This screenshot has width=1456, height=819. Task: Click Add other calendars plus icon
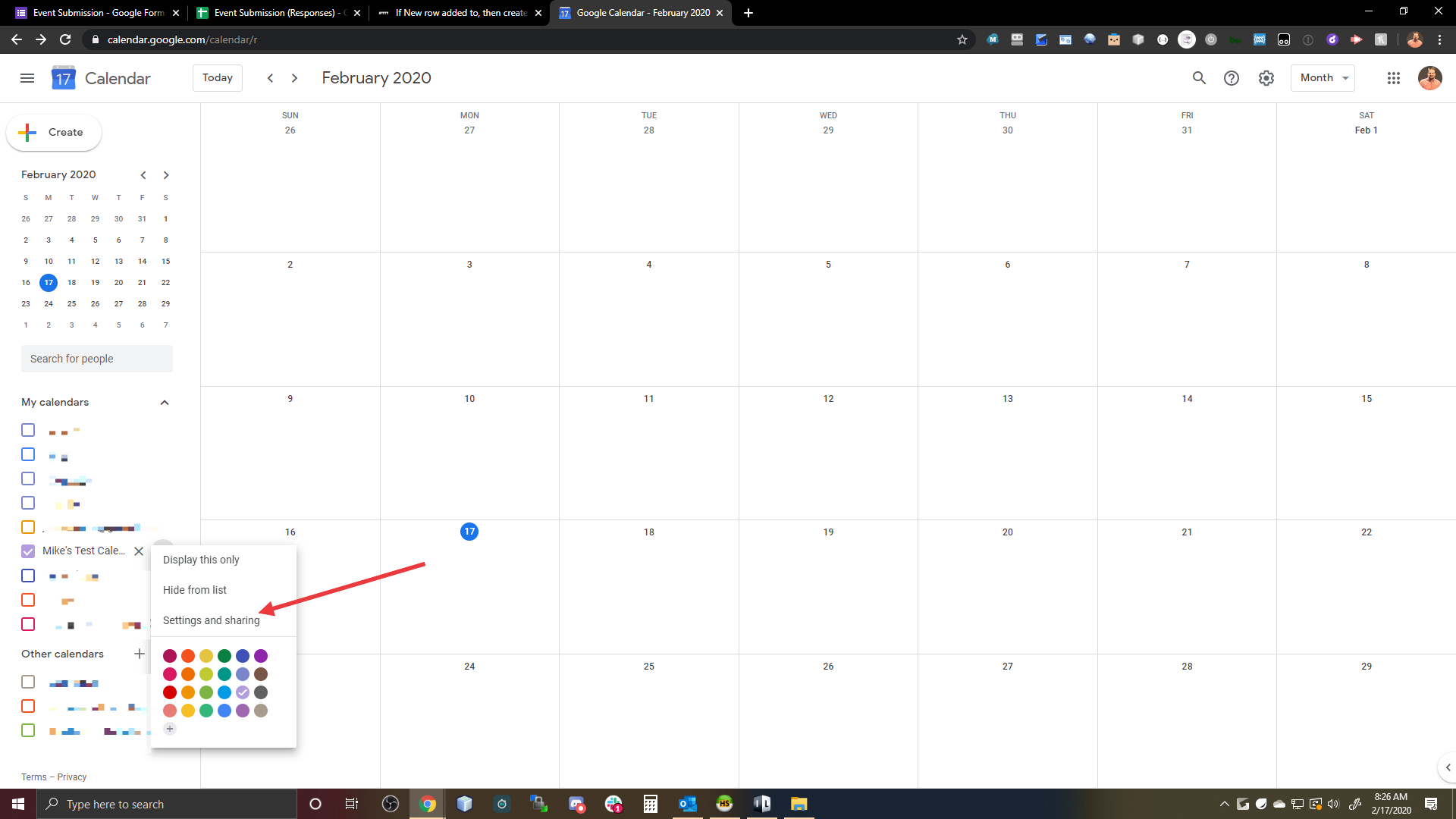click(x=140, y=653)
